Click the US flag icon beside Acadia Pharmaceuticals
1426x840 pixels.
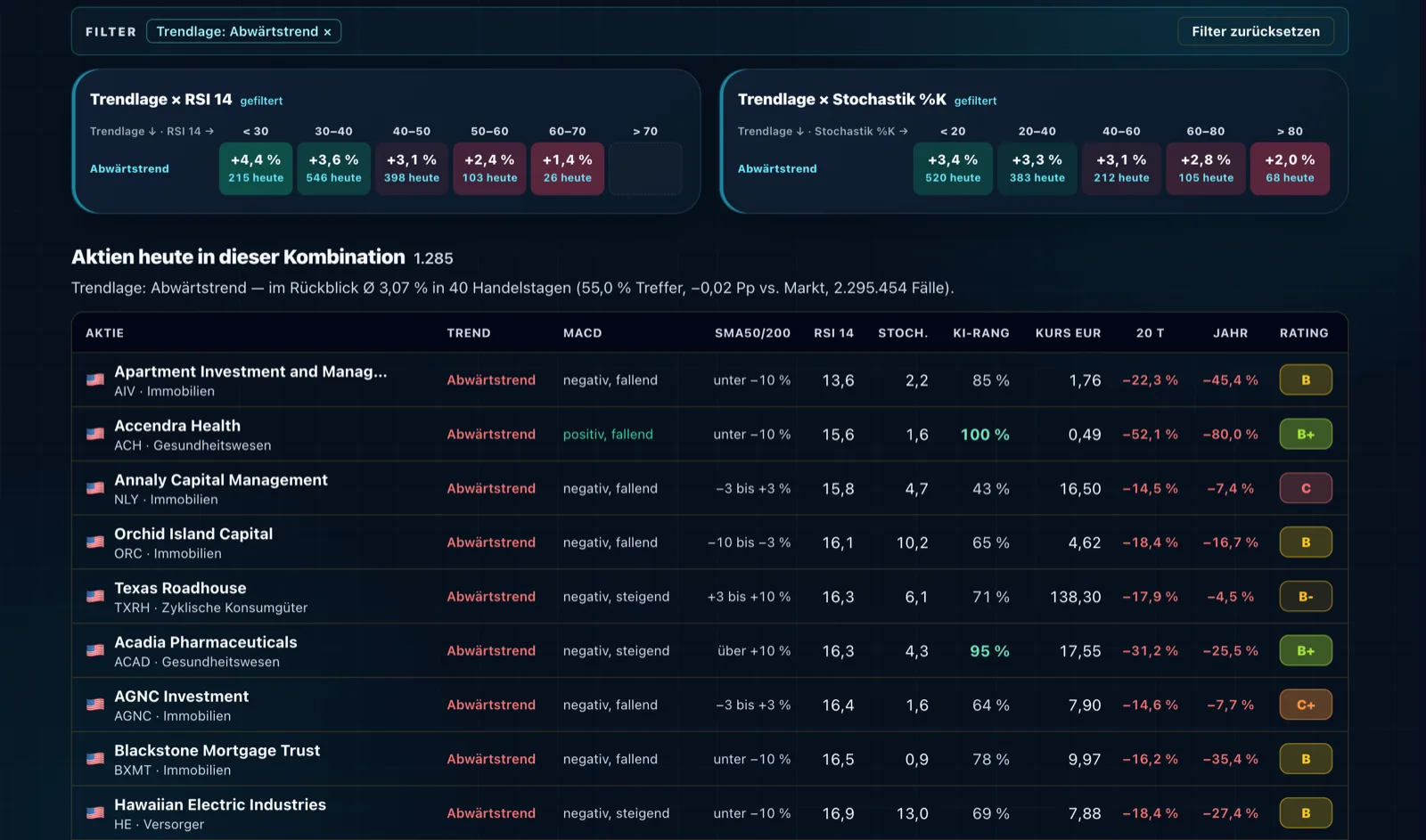95,651
